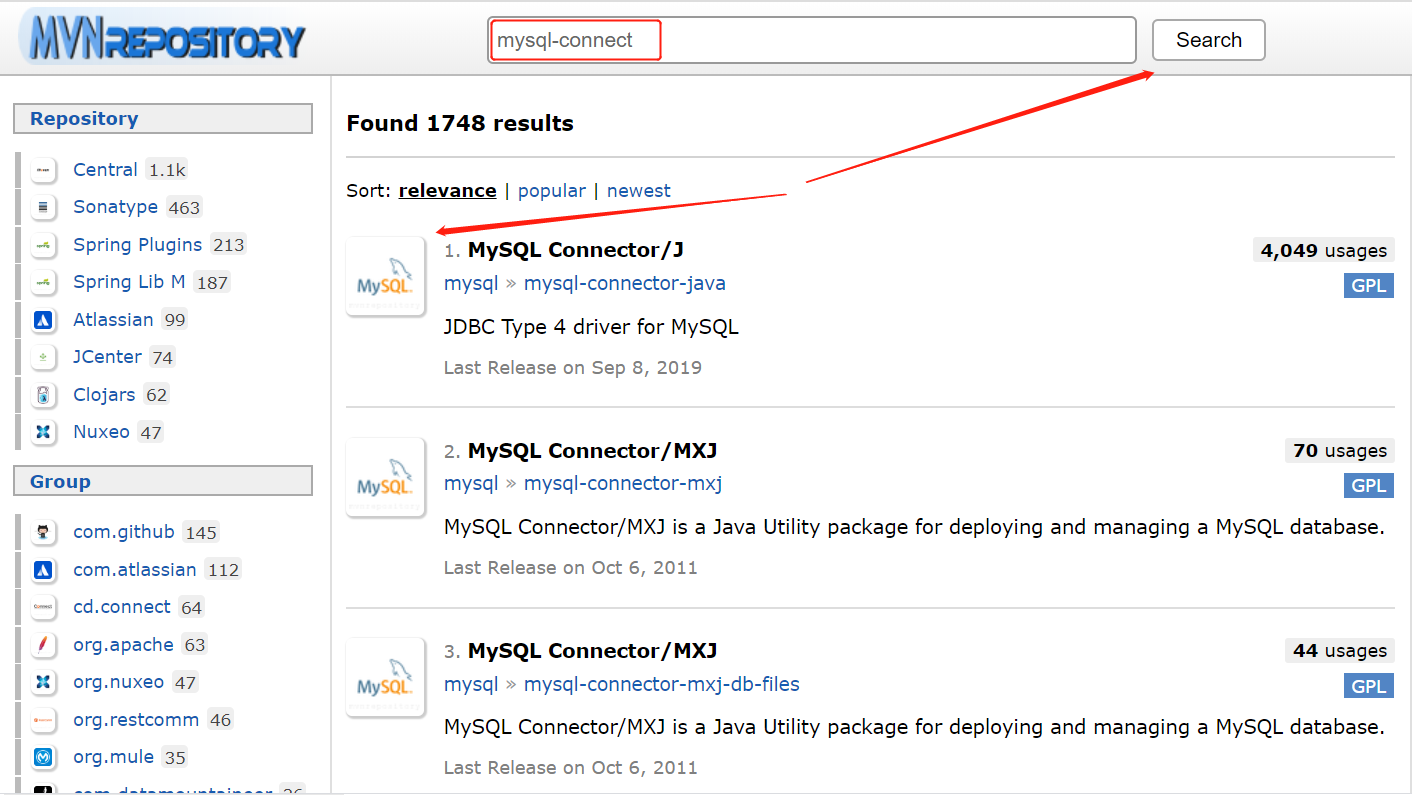Click the org.apache feather icon
The height and width of the screenshot is (795, 1412).
(43, 645)
